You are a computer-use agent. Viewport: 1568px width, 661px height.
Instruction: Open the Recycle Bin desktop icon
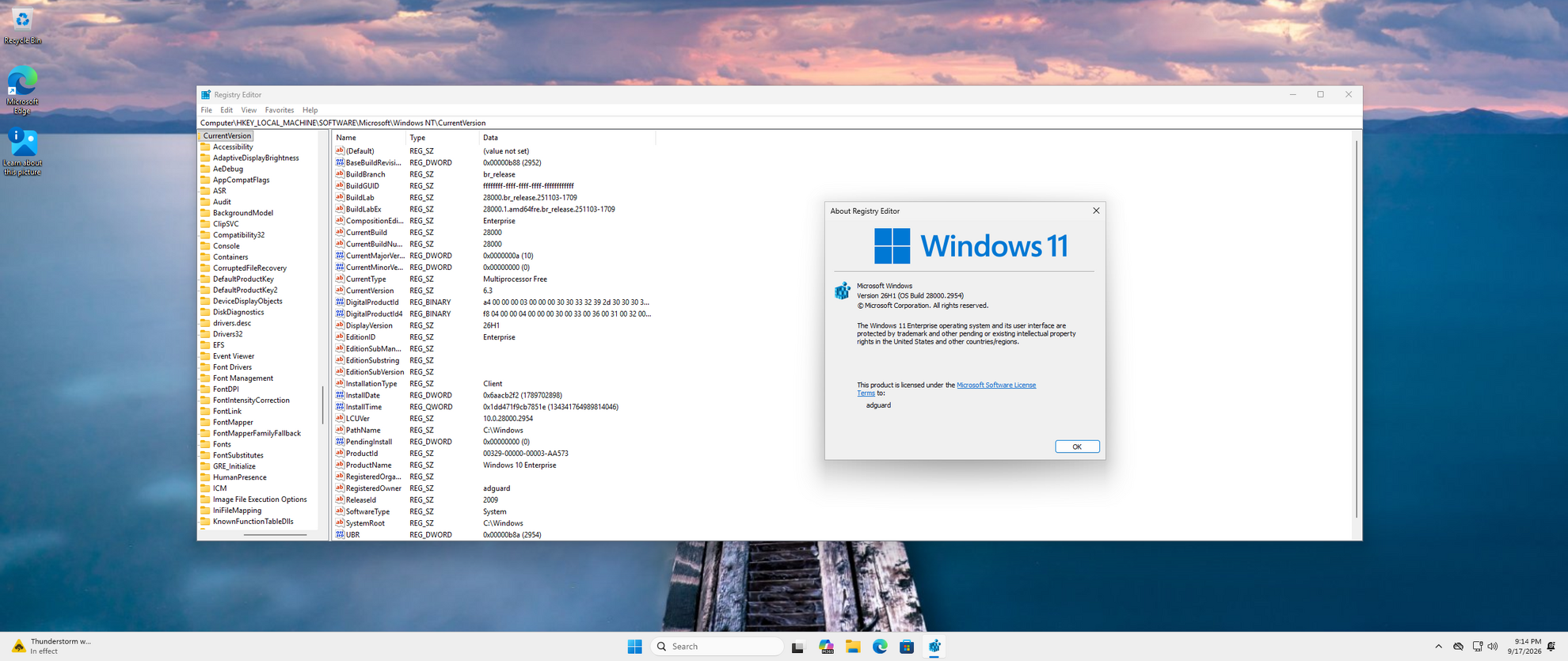click(22, 26)
